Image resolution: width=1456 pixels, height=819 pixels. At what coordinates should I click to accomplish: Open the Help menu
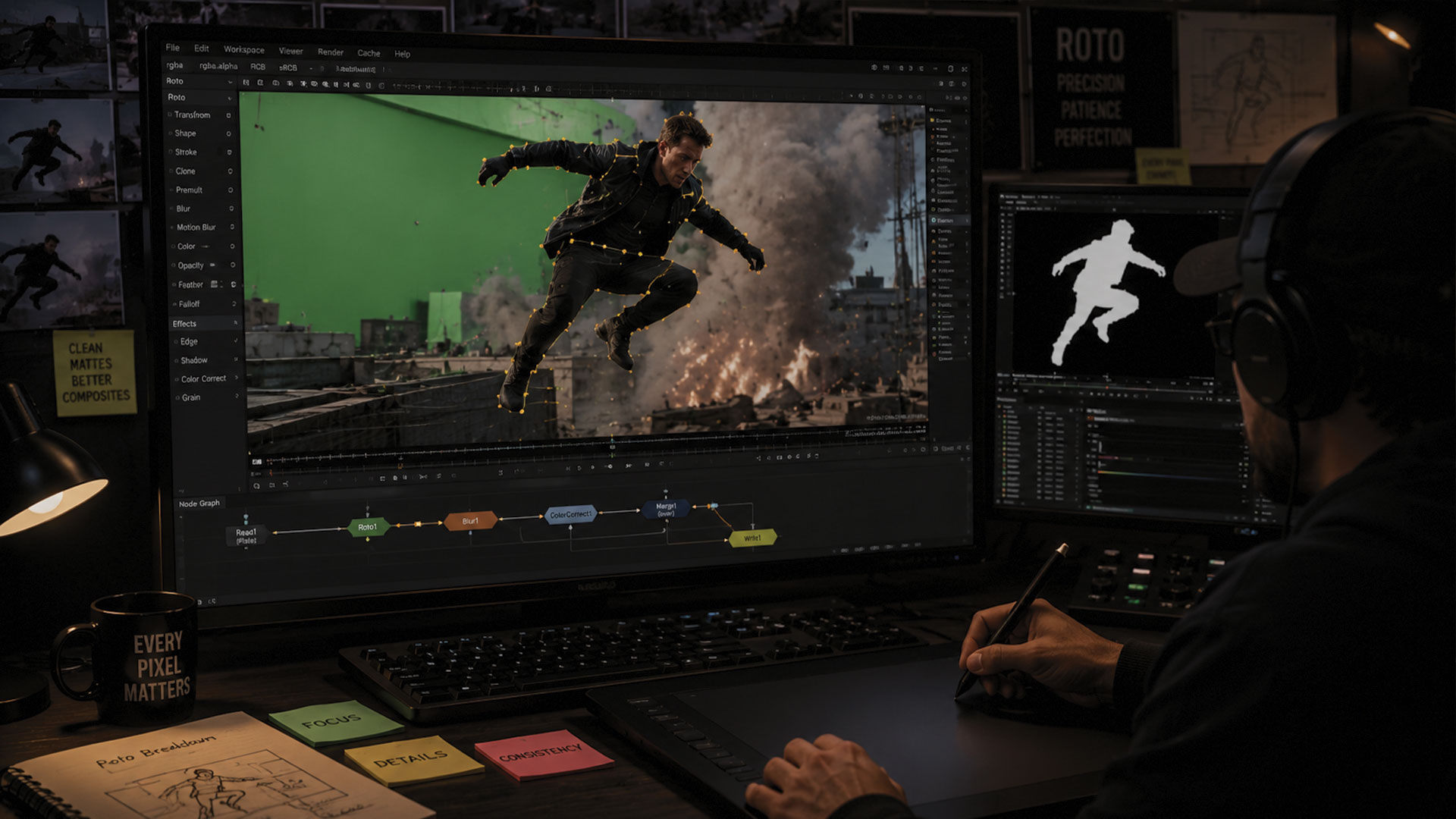pos(403,54)
